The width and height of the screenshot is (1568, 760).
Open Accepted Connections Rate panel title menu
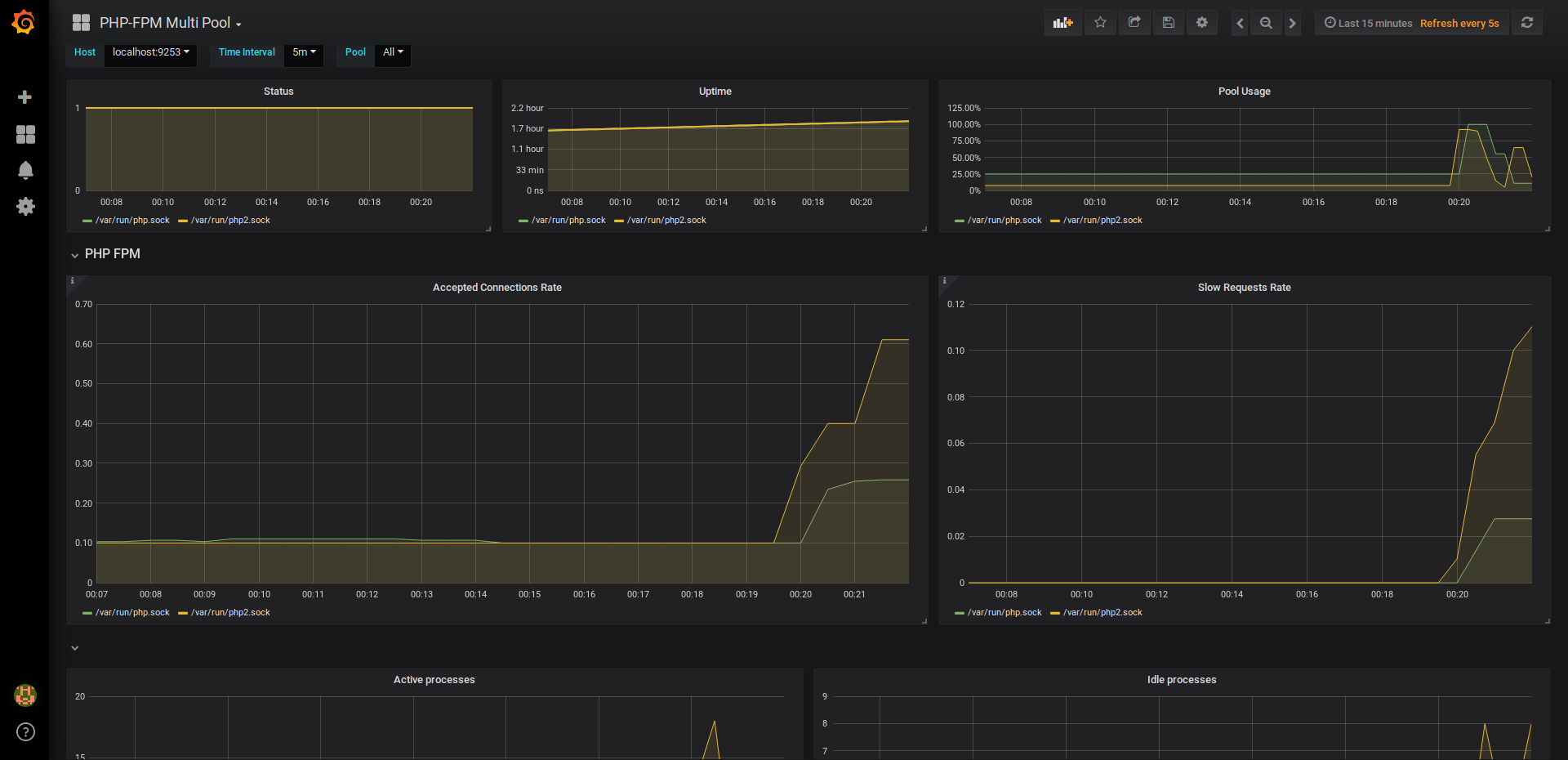497,288
